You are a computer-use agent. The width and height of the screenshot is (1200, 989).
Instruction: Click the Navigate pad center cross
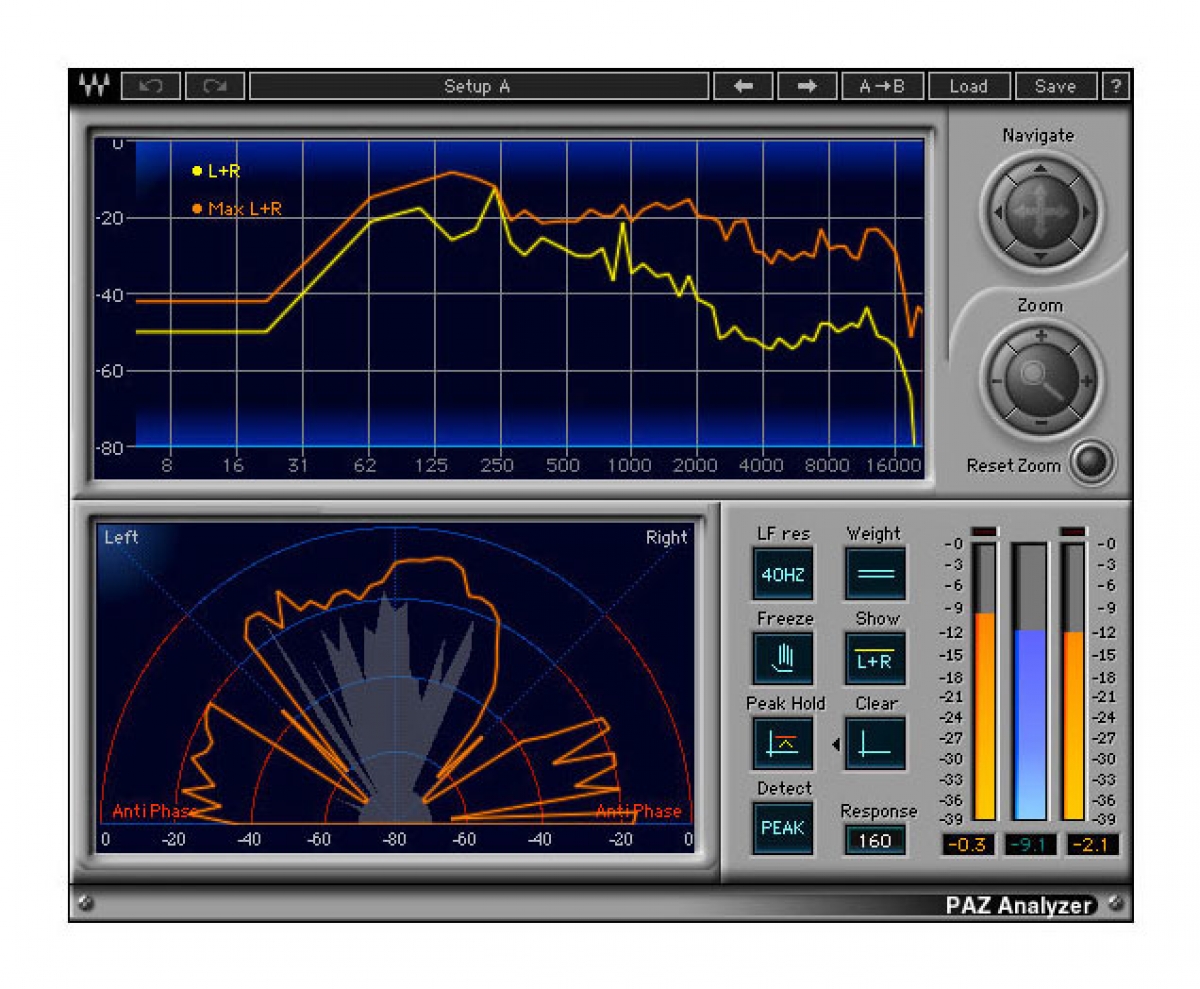pyautogui.click(x=1040, y=212)
